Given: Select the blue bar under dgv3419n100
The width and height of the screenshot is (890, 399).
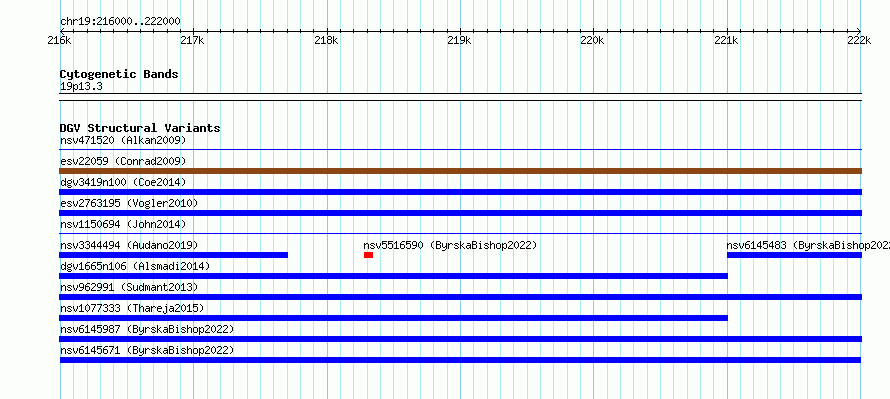Looking at the screenshot, I should [x=461, y=192].
